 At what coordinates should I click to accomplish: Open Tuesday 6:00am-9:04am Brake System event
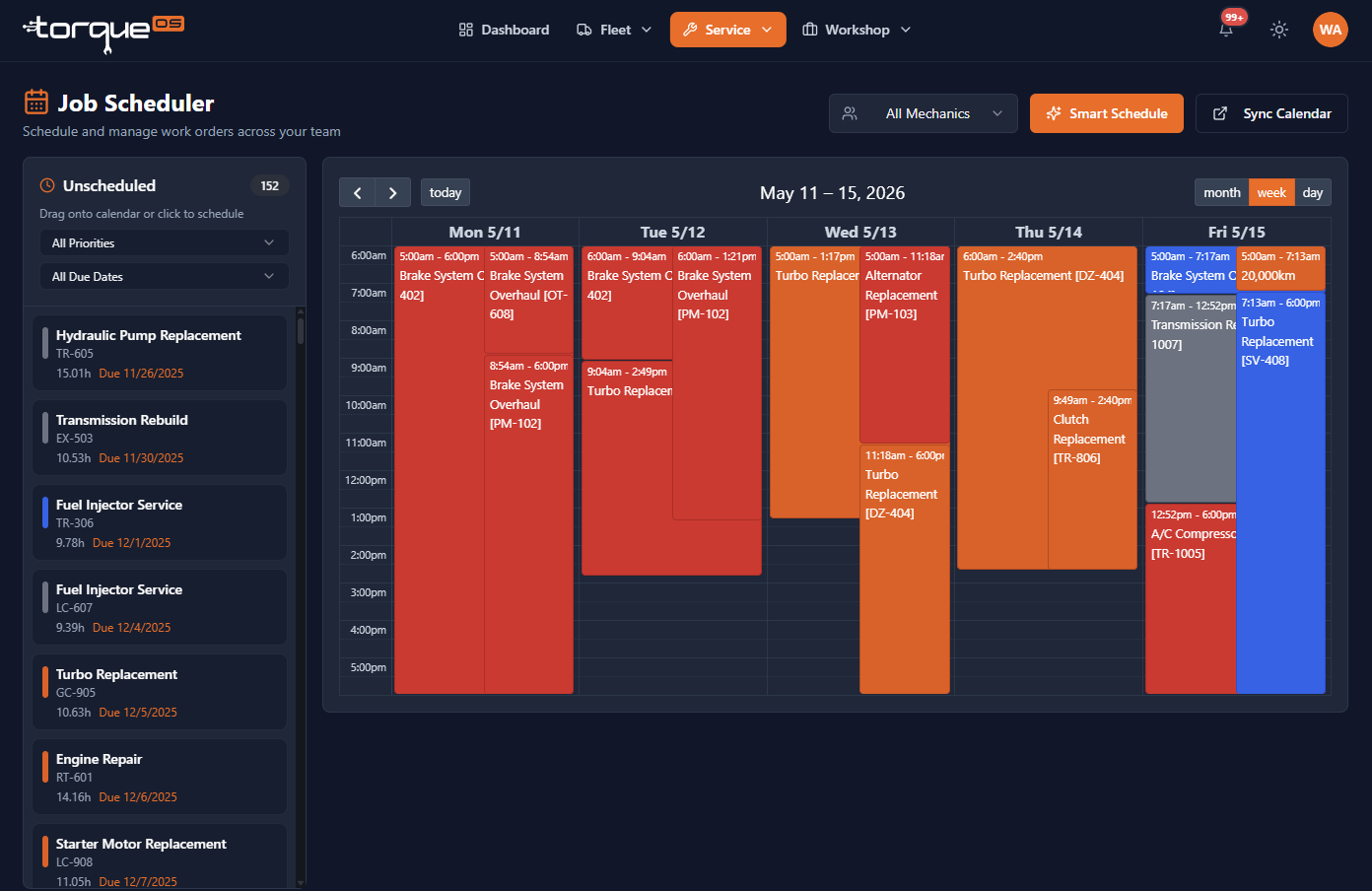[627, 303]
